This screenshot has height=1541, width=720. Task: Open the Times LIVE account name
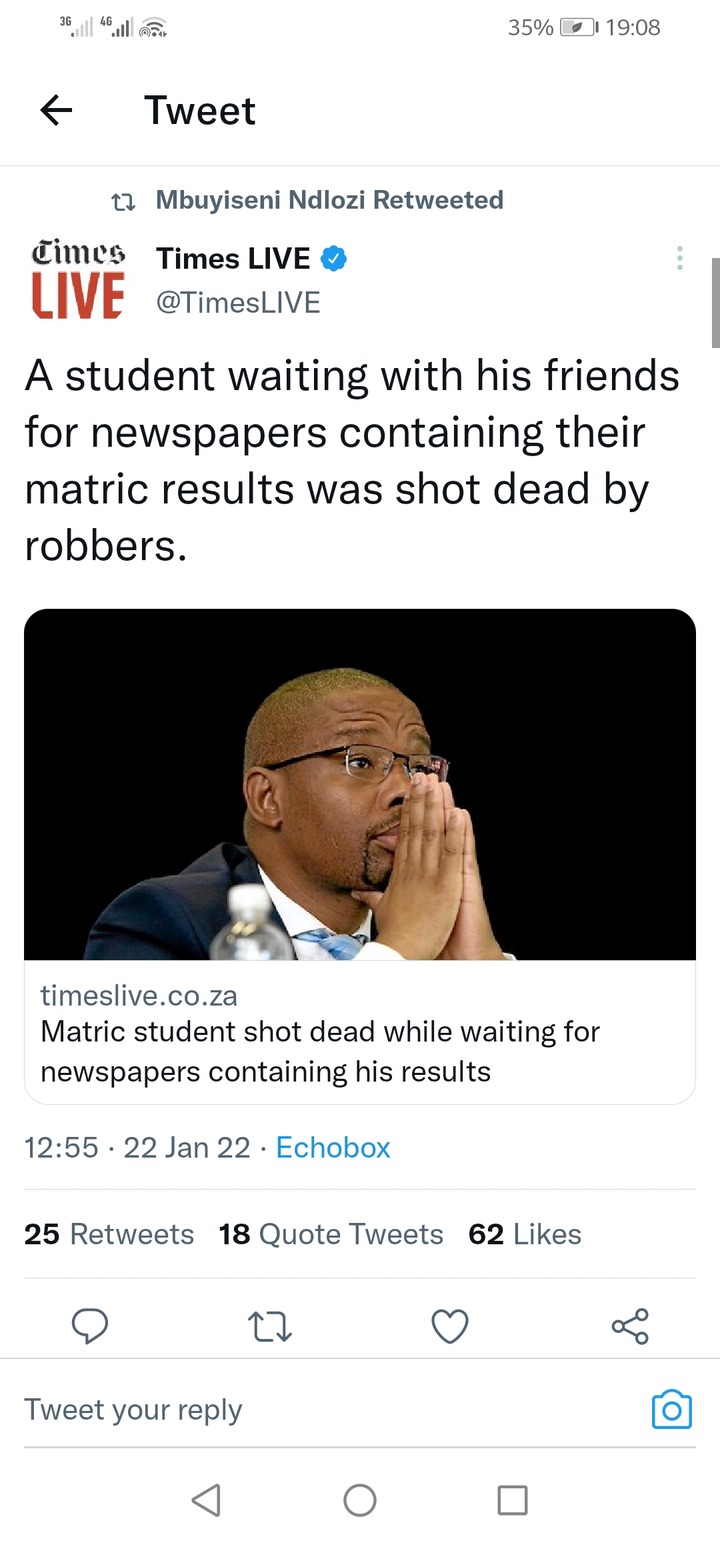(233, 258)
